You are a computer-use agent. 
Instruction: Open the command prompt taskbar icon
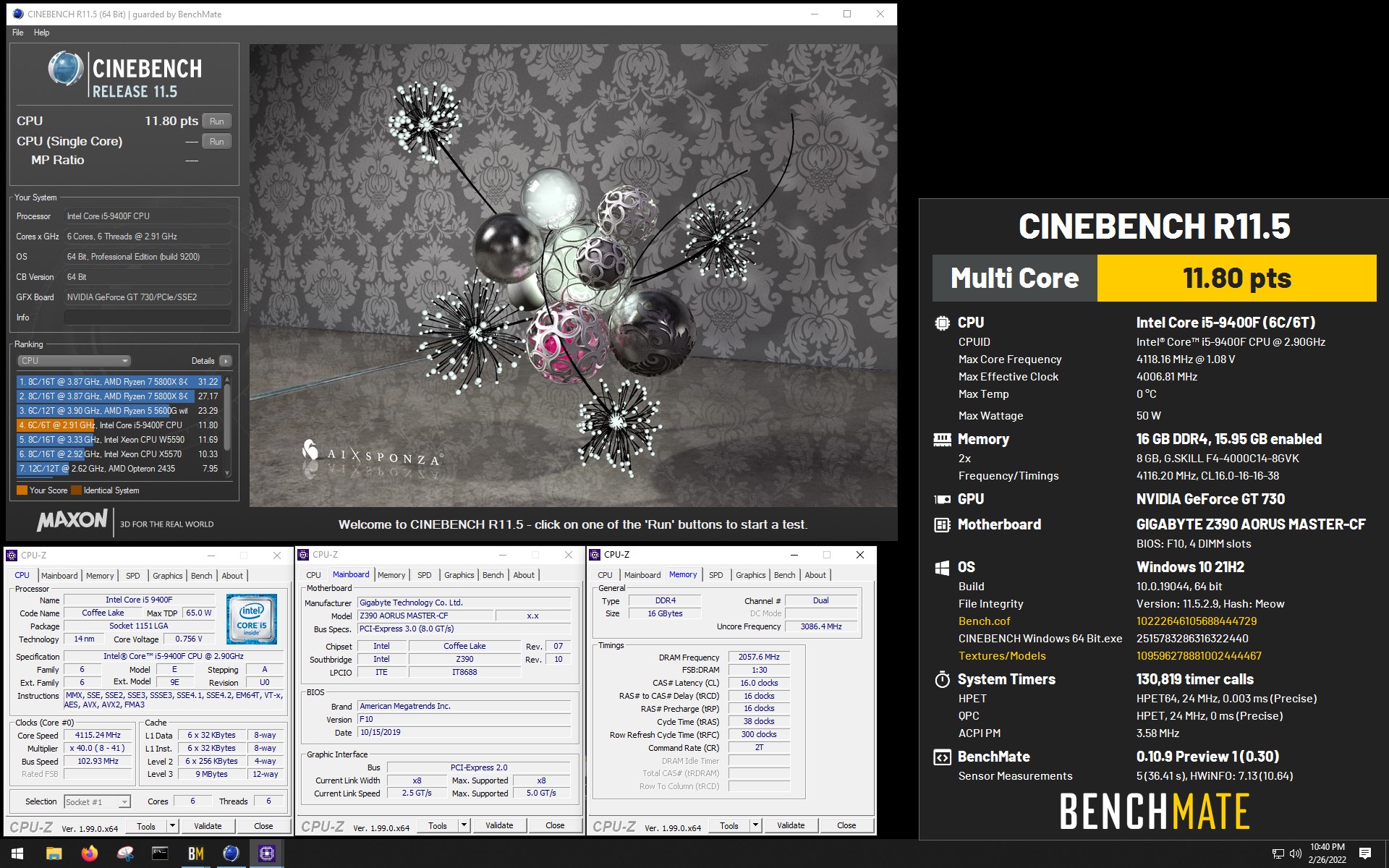click(160, 854)
